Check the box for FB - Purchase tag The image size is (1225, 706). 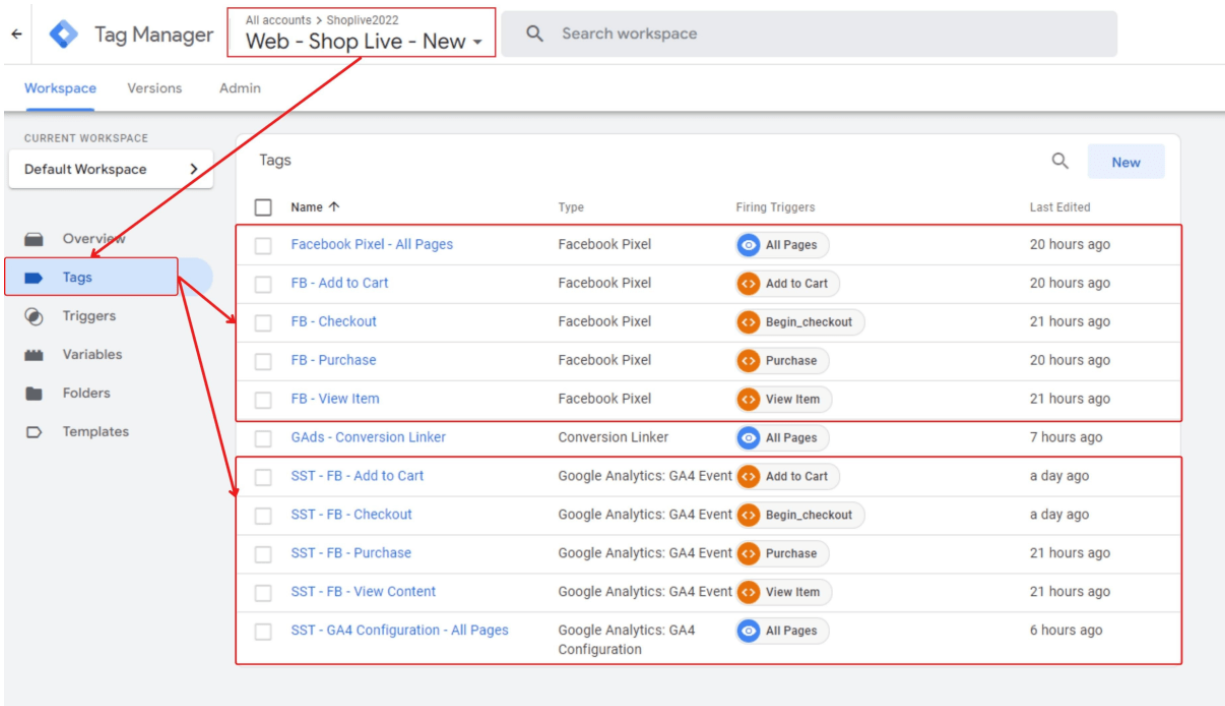pos(263,361)
